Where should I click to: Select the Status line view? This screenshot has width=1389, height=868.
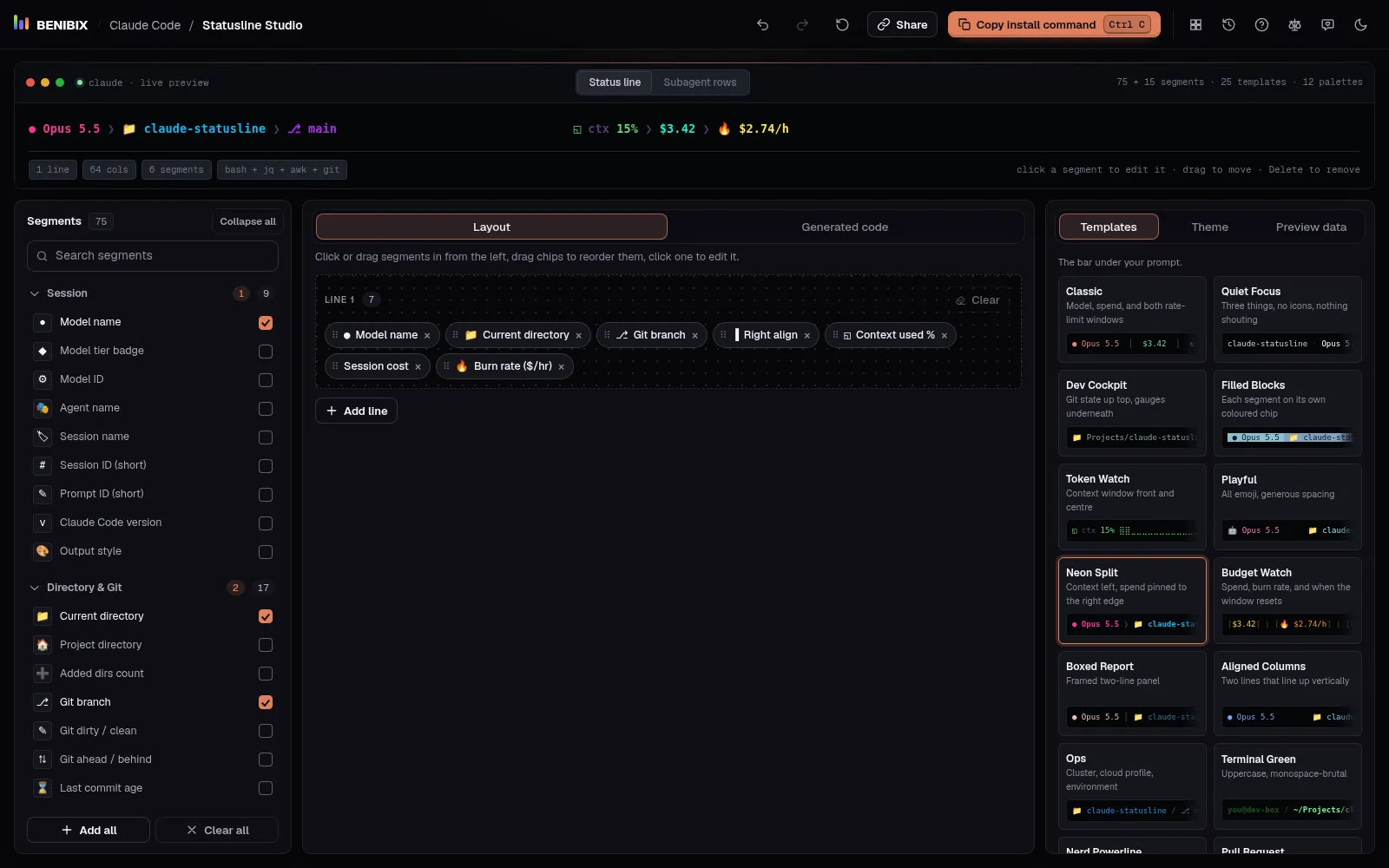click(615, 82)
